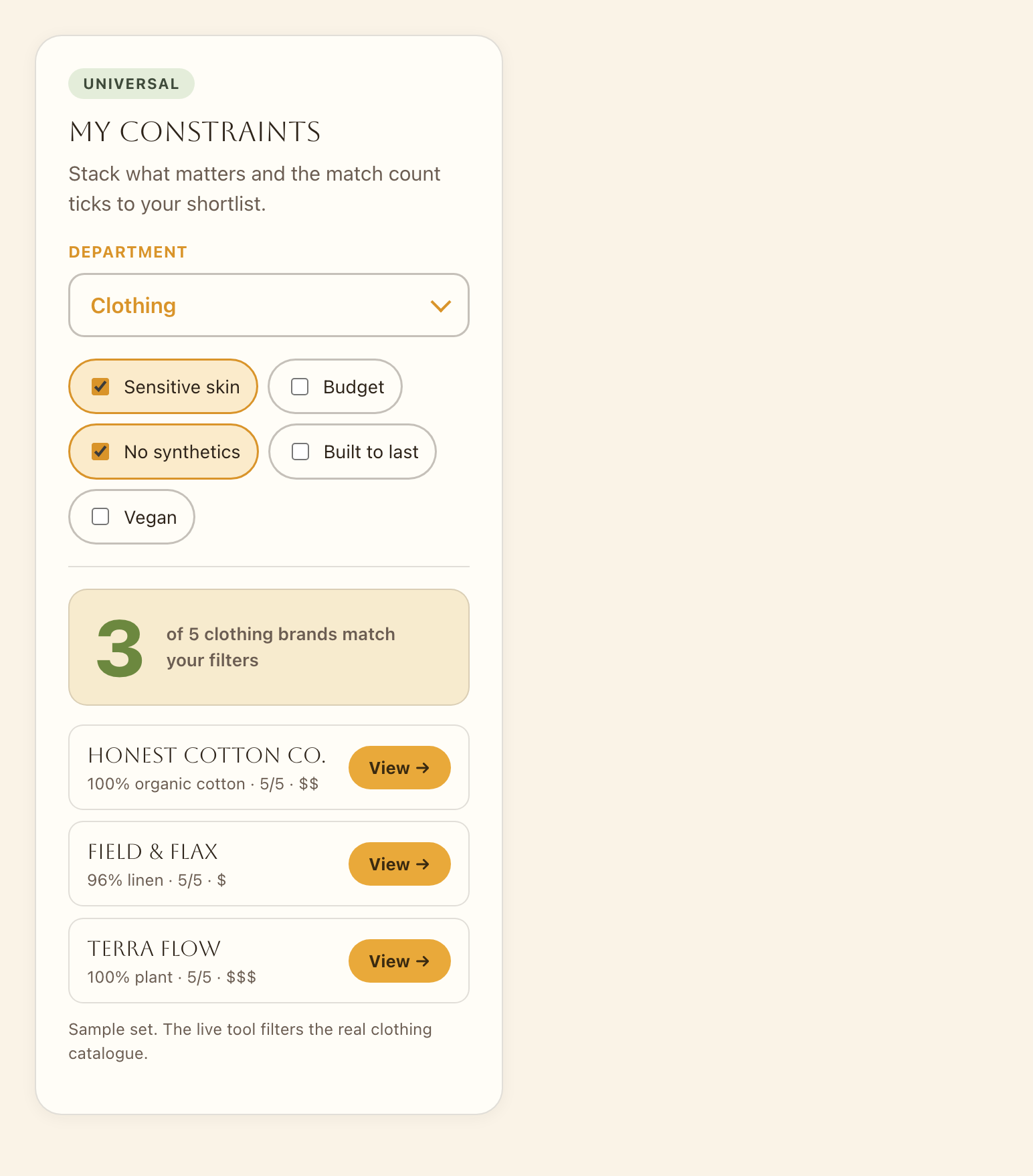Viewport: 1033px width, 1176px height.
Task: View the Honest Cotton Co. brand
Action: (x=399, y=767)
